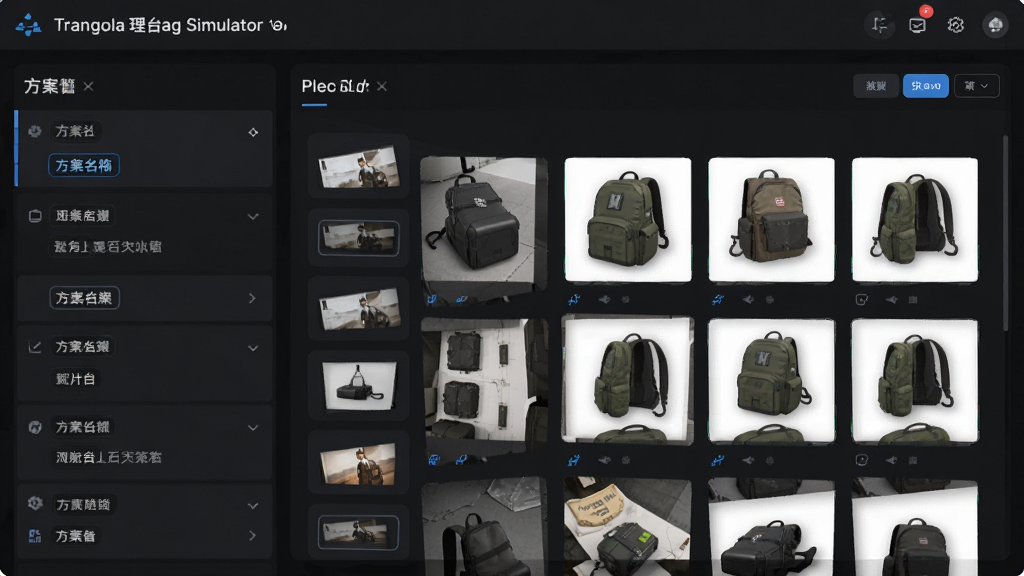
Task: Click the grey arrow icon under the brown backpack image
Action: point(748,300)
